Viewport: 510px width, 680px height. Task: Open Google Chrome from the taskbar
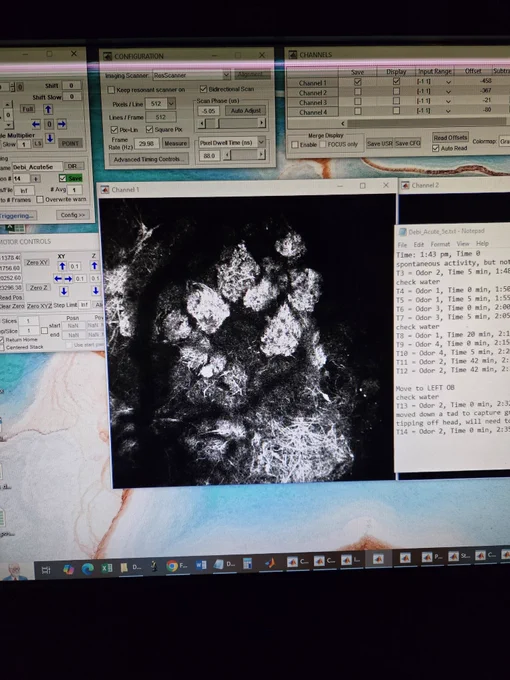click(x=172, y=566)
